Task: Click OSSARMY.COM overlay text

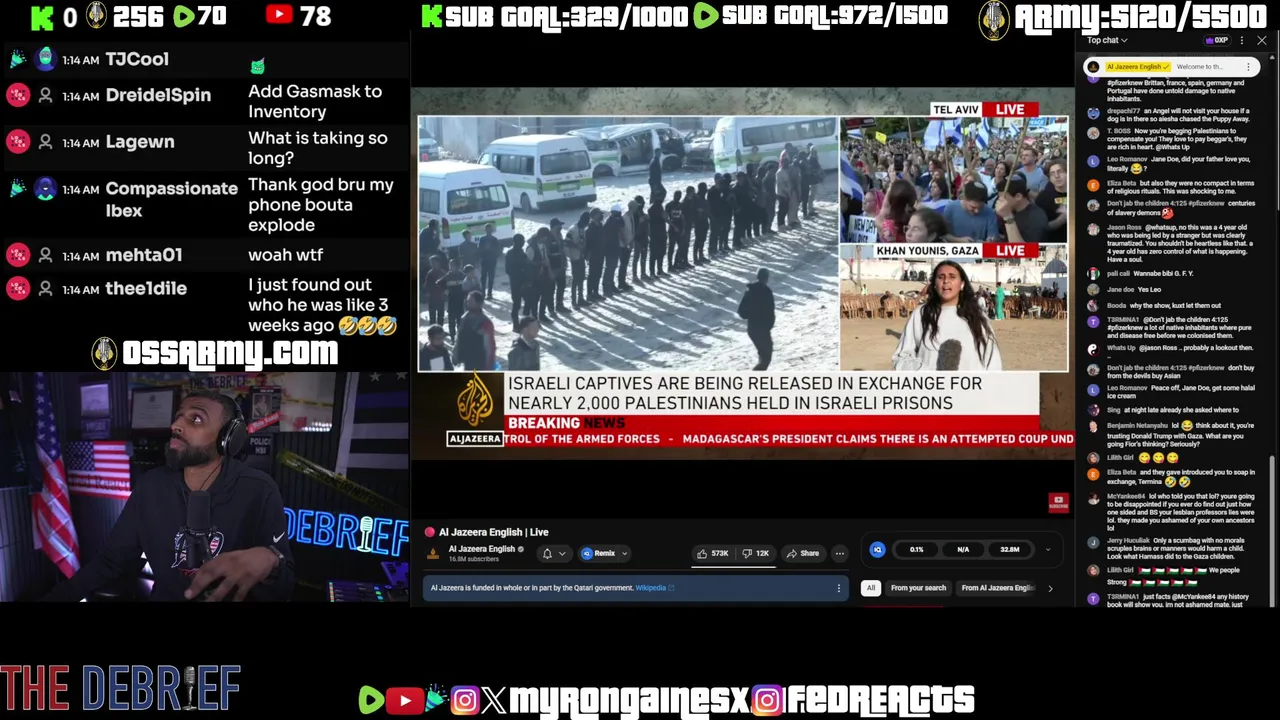Action: pyautogui.click(x=230, y=353)
